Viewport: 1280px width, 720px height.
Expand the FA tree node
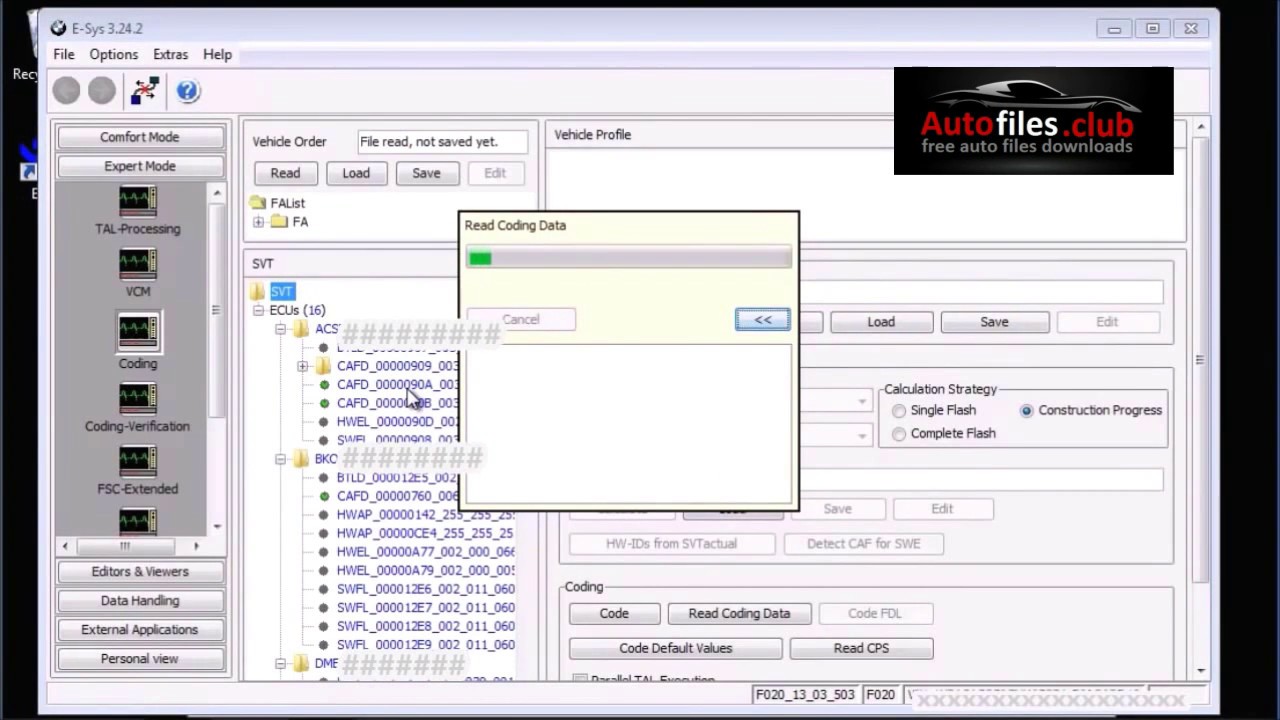(258, 222)
